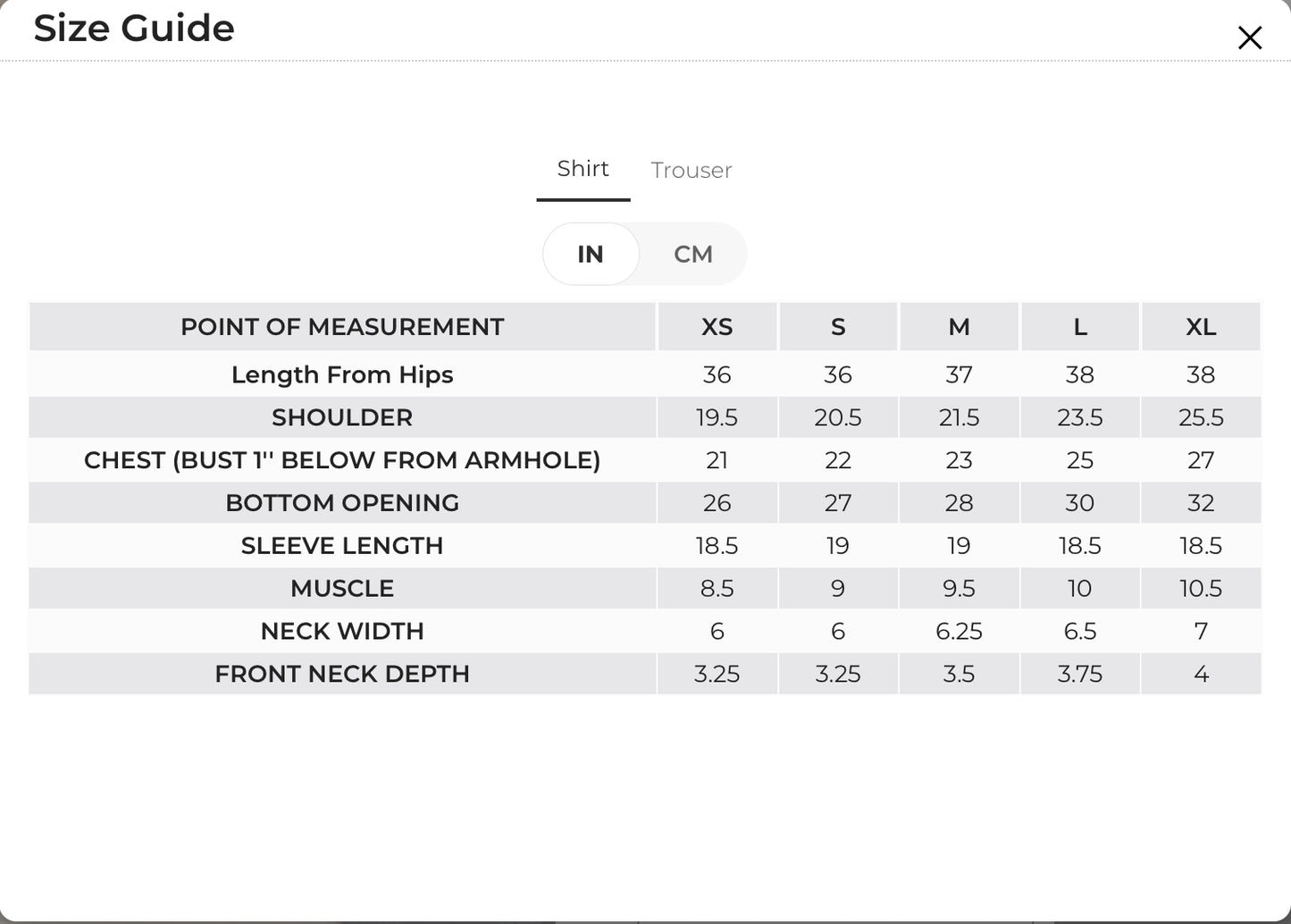Screen dimensions: 1291x924
Task: Select the Length From Hips row label
Action: 342,374
